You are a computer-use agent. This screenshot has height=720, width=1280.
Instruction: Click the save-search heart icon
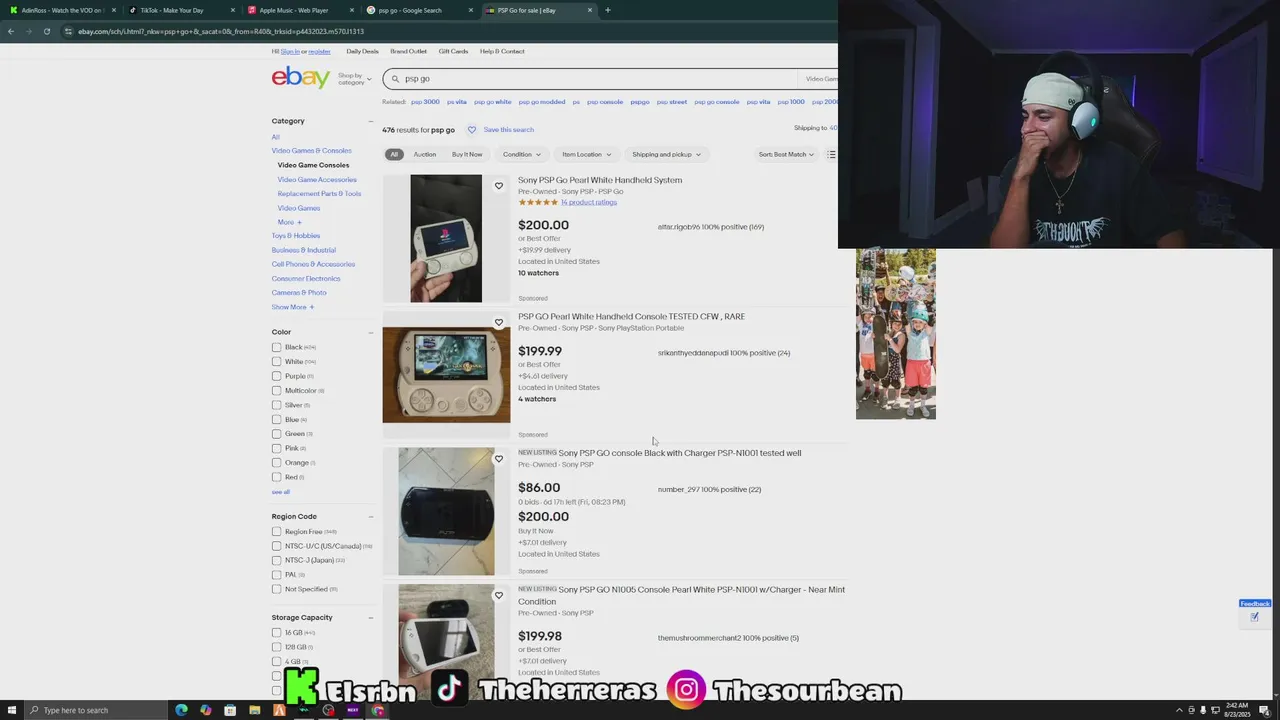[x=472, y=129]
